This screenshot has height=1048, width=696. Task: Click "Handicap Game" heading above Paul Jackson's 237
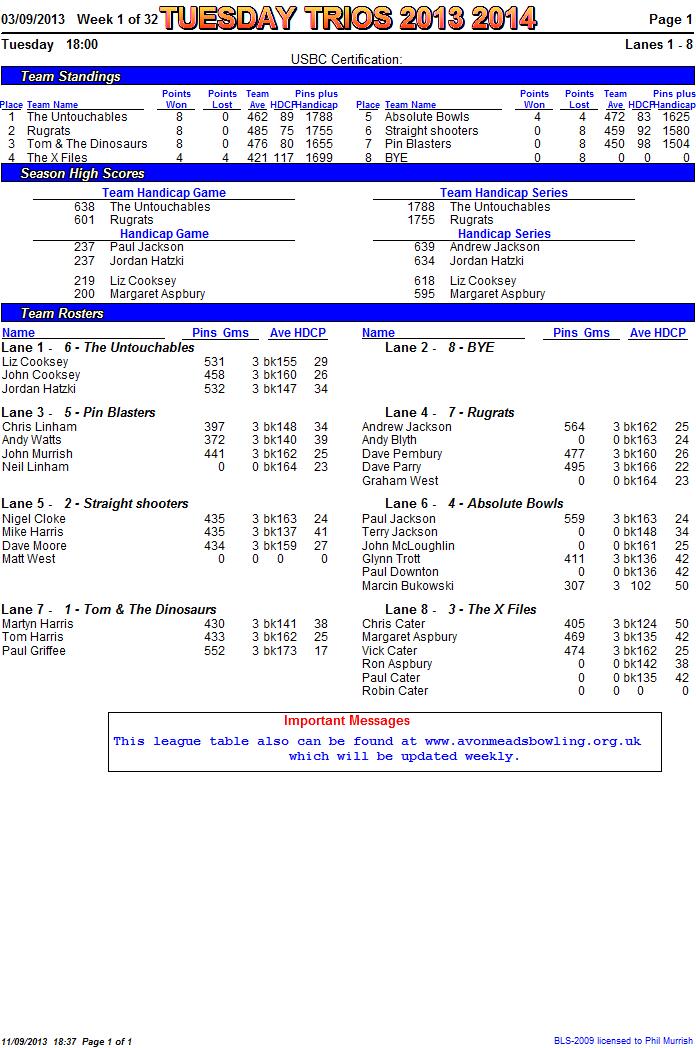tap(164, 234)
